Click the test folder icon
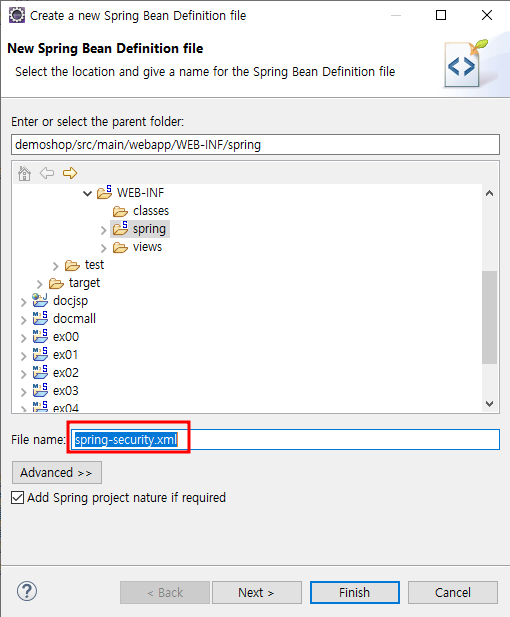Viewport: 510px width, 617px height. tap(72, 266)
